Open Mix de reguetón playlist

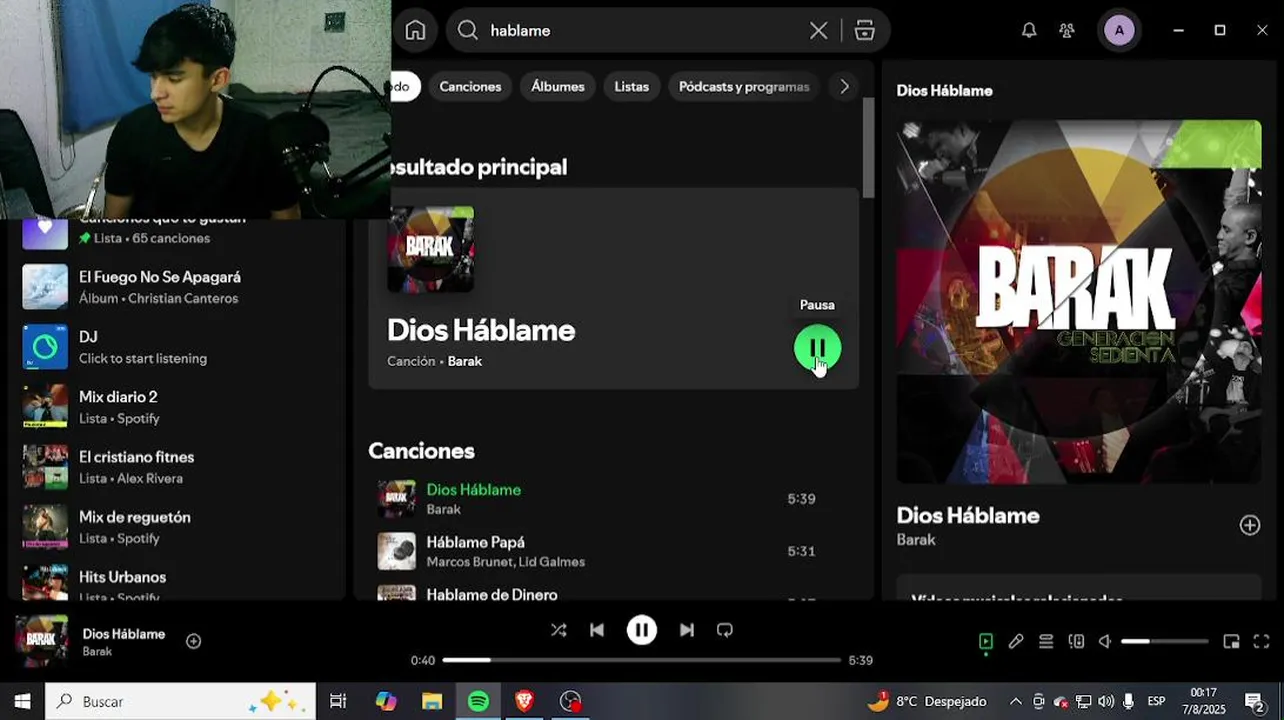[x=175, y=527]
